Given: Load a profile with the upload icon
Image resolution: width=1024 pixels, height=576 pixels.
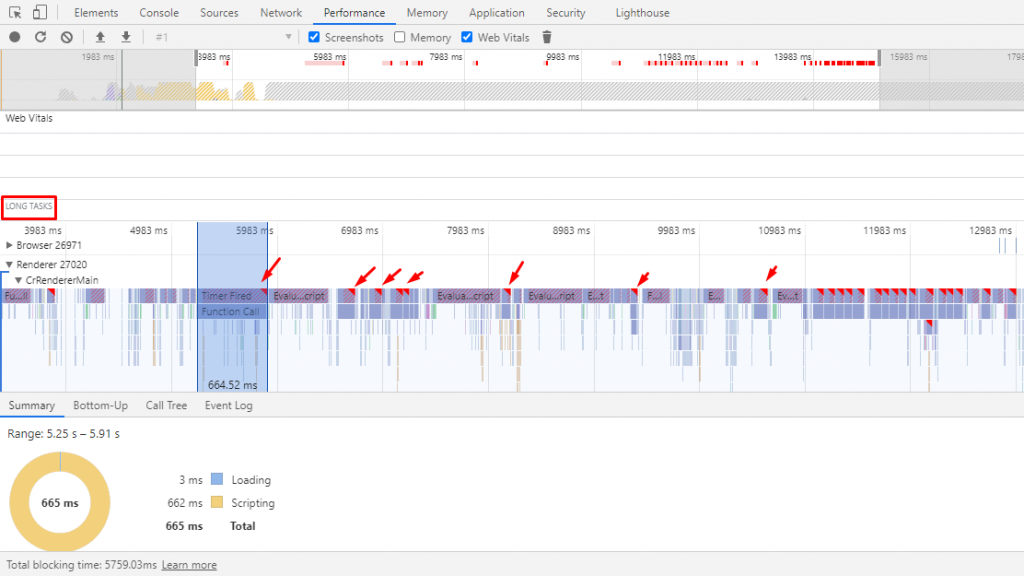Looking at the screenshot, I should coord(100,37).
